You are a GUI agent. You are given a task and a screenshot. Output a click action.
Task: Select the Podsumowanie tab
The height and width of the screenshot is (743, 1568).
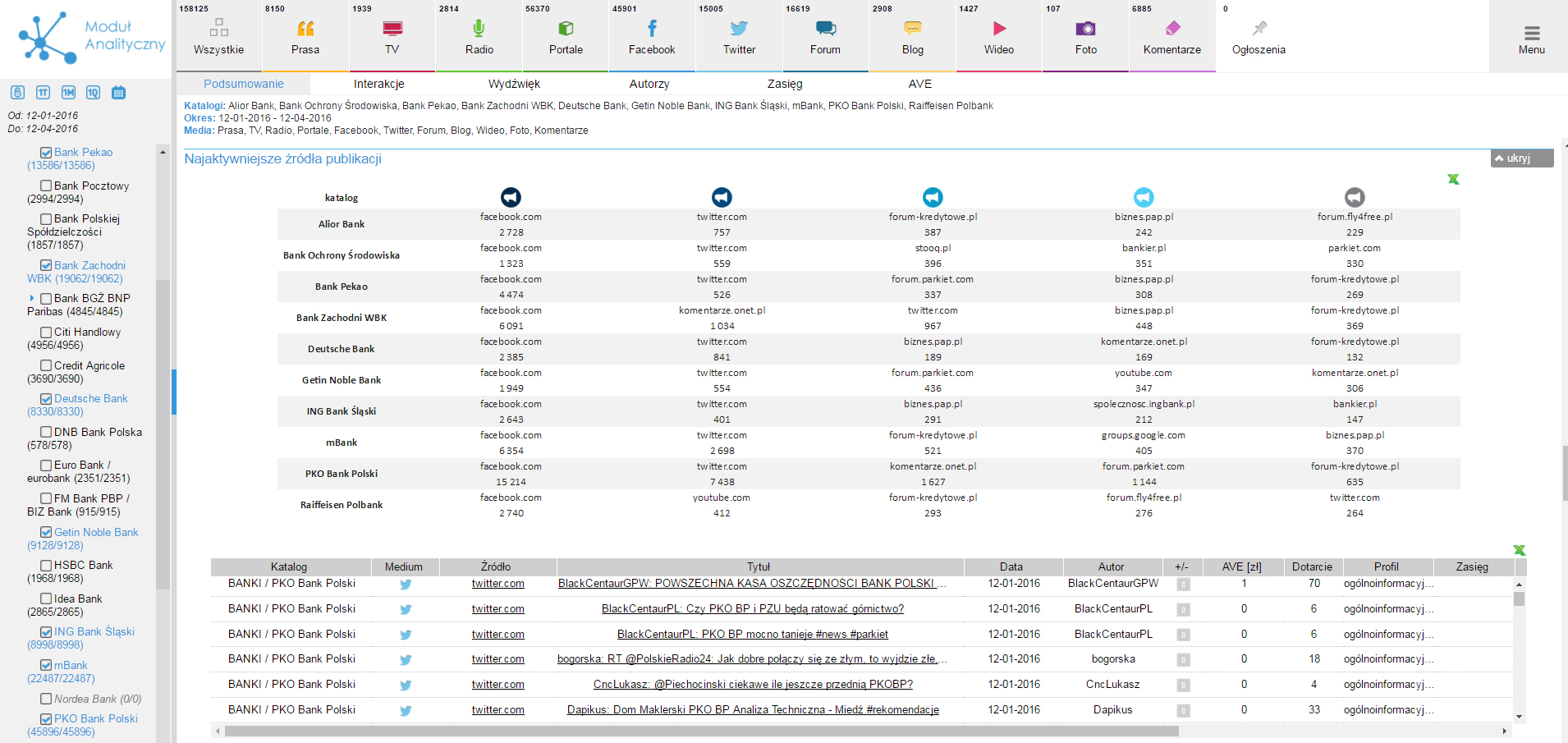(244, 84)
